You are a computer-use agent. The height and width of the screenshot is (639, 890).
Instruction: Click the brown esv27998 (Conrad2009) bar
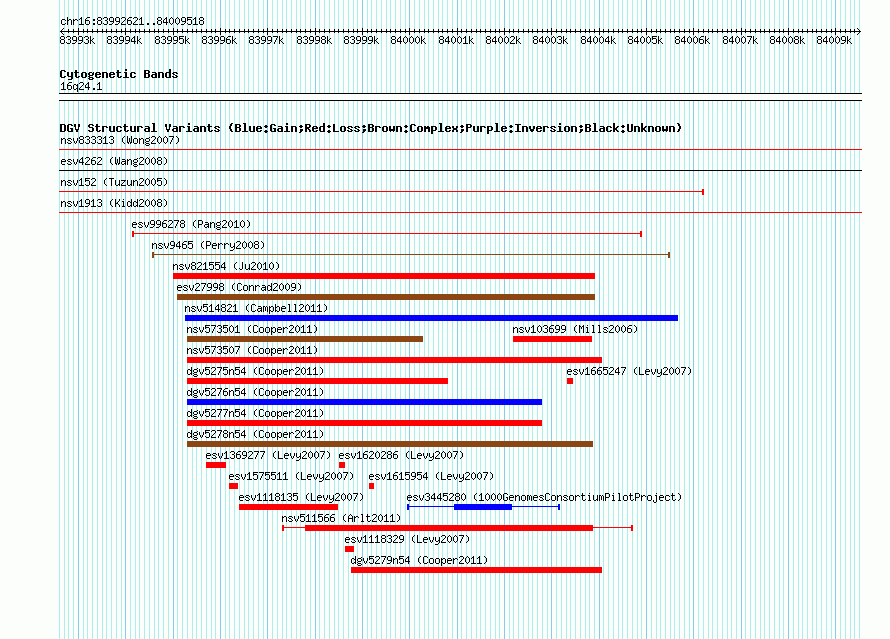click(386, 297)
